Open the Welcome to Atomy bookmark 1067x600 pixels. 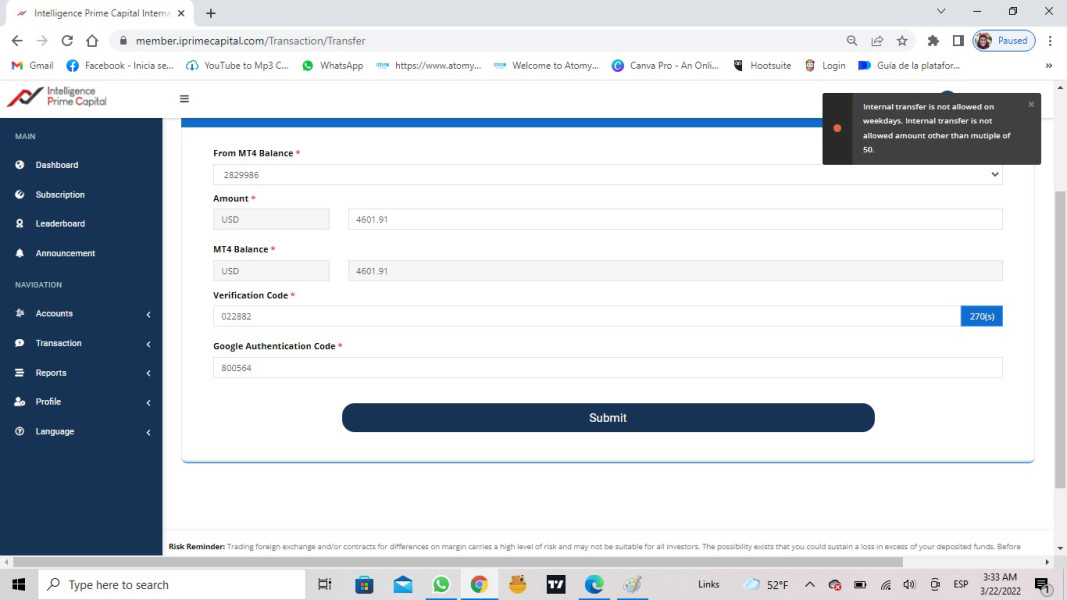pos(546,65)
